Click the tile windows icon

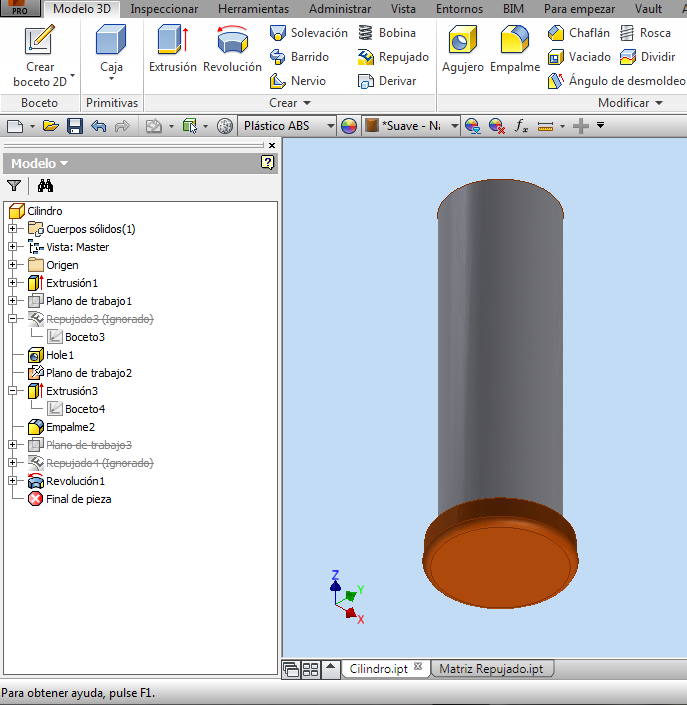point(311,670)
